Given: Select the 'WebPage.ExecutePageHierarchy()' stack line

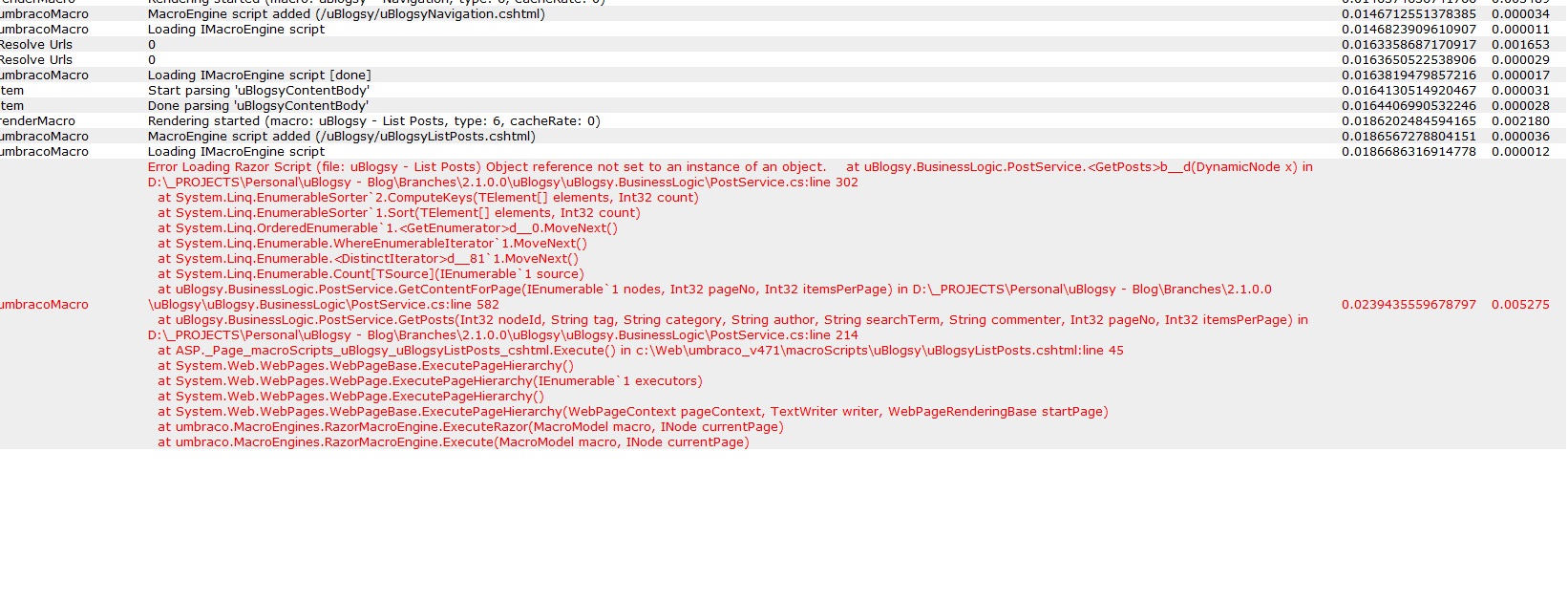Looking at the screenshot, I should pos(350,397).
